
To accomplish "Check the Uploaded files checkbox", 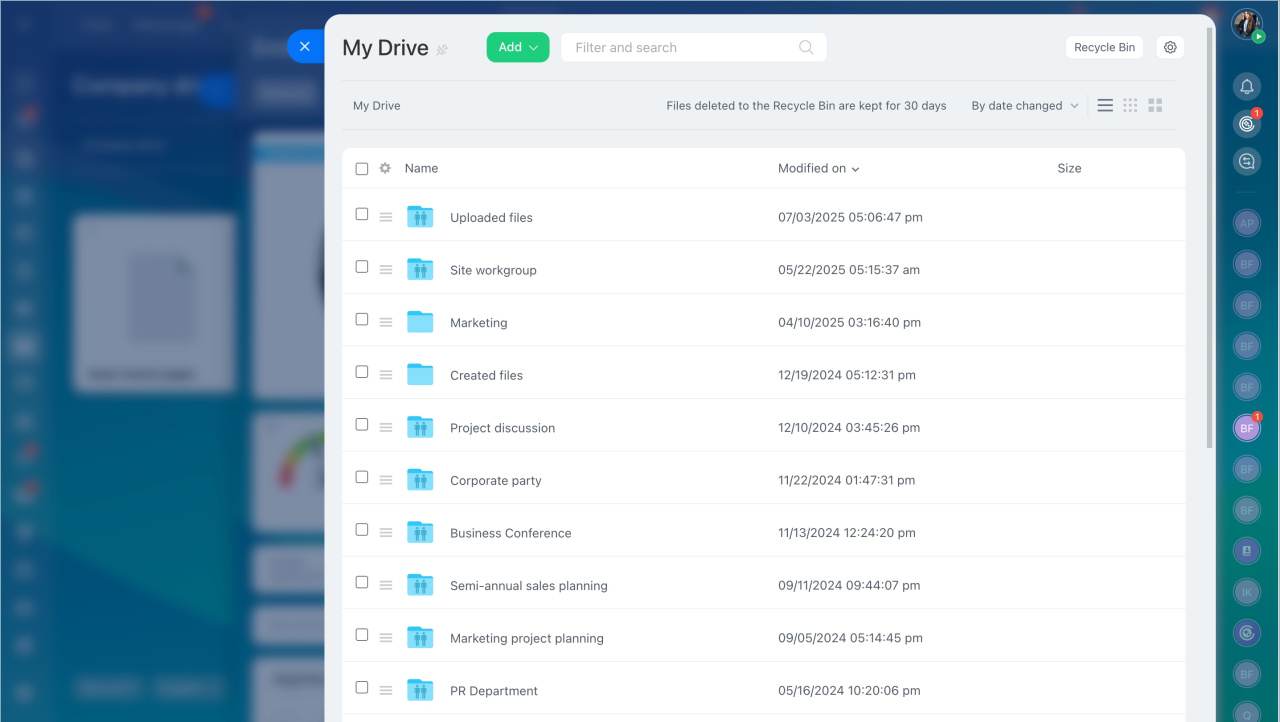I will point(362,214).
